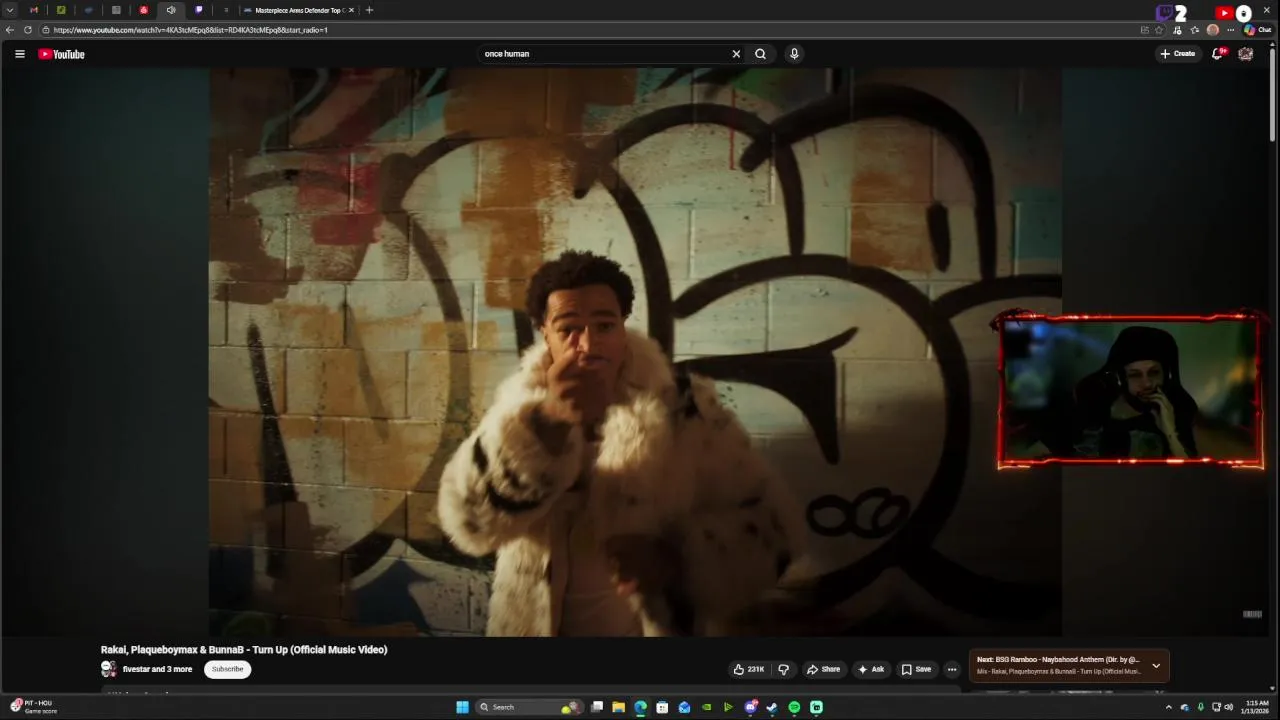Screen dimensions: 1280x720
Task: Close the Masterpiece Arms Defender tab
Action: 351,10
